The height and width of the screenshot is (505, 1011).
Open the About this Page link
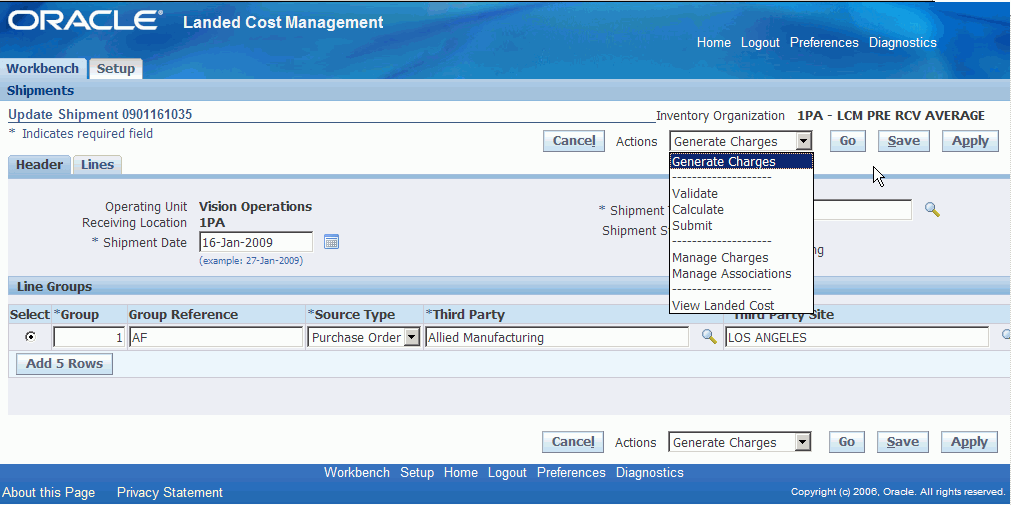point(49,493)
